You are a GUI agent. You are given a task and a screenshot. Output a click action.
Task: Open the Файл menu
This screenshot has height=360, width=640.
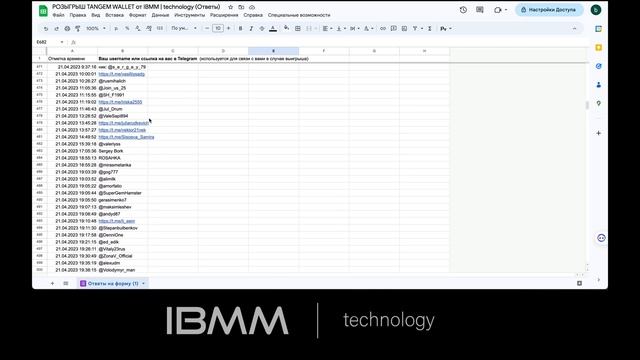pos(58,15)
